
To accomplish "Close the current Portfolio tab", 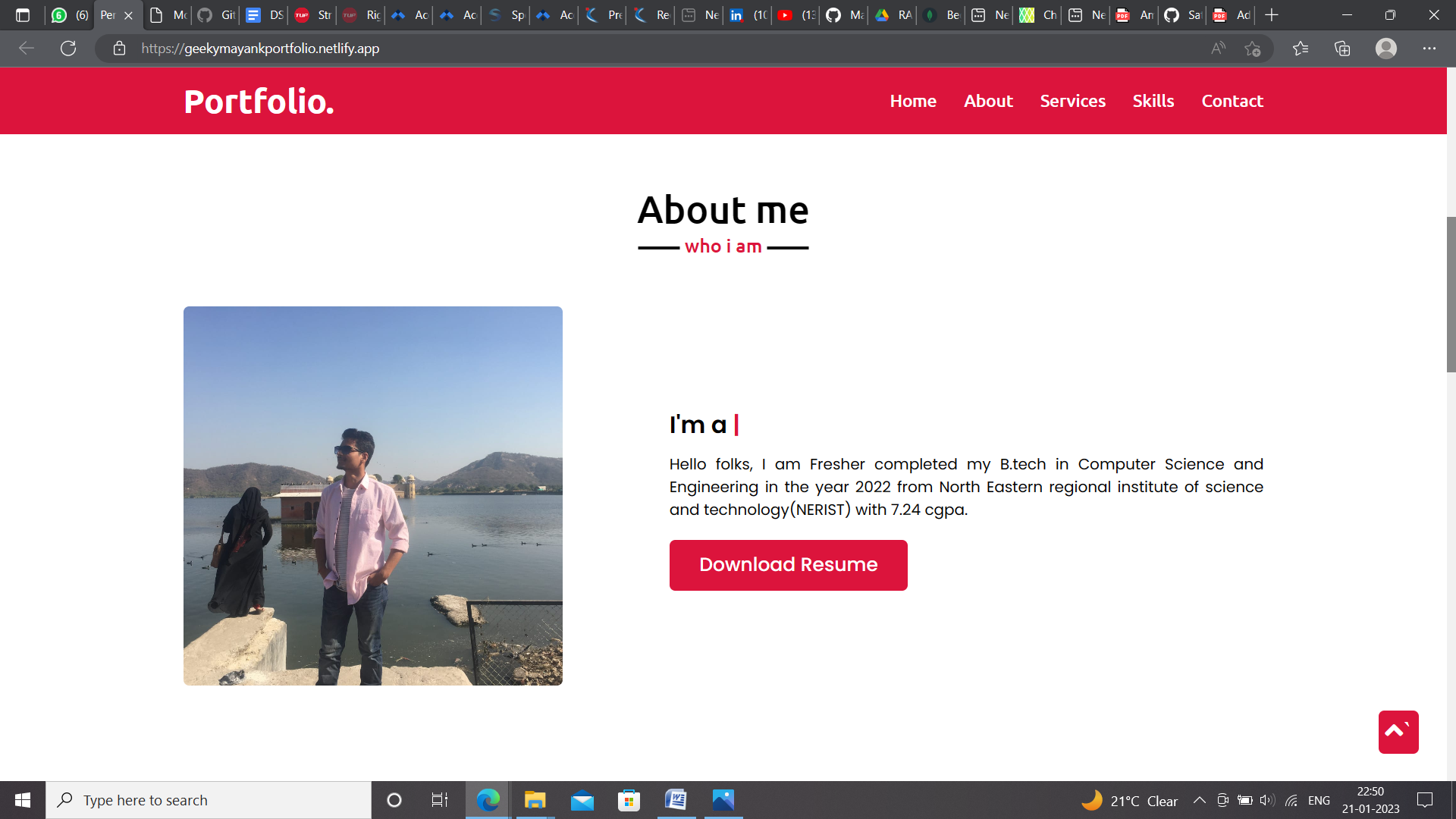I will (128, 15).
